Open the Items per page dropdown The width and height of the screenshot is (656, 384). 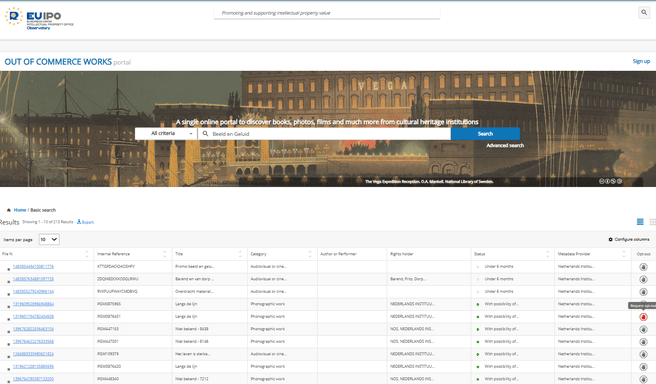click(49, 239)
